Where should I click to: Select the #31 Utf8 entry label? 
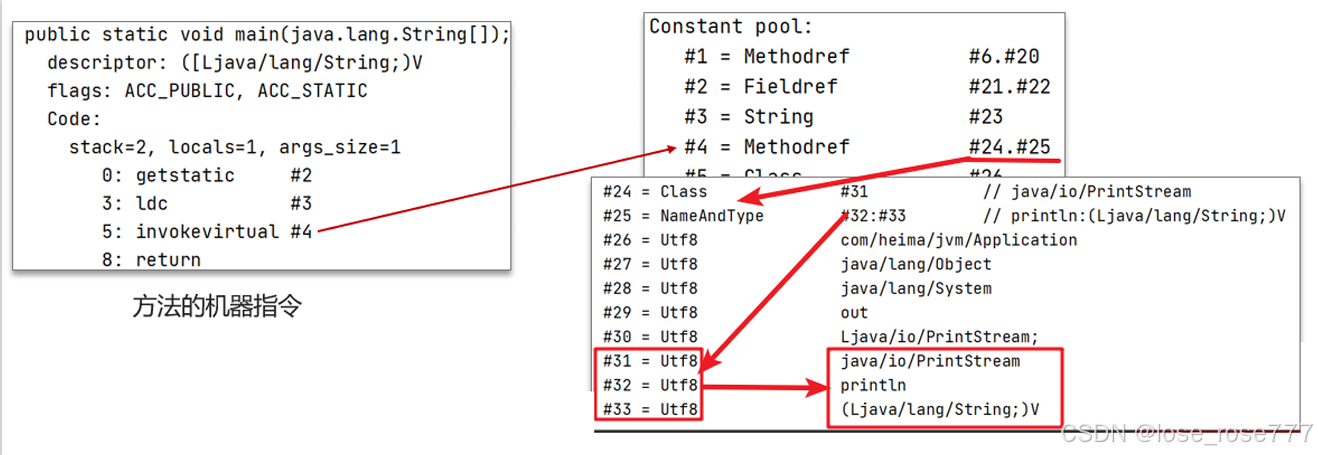(651, 361)
